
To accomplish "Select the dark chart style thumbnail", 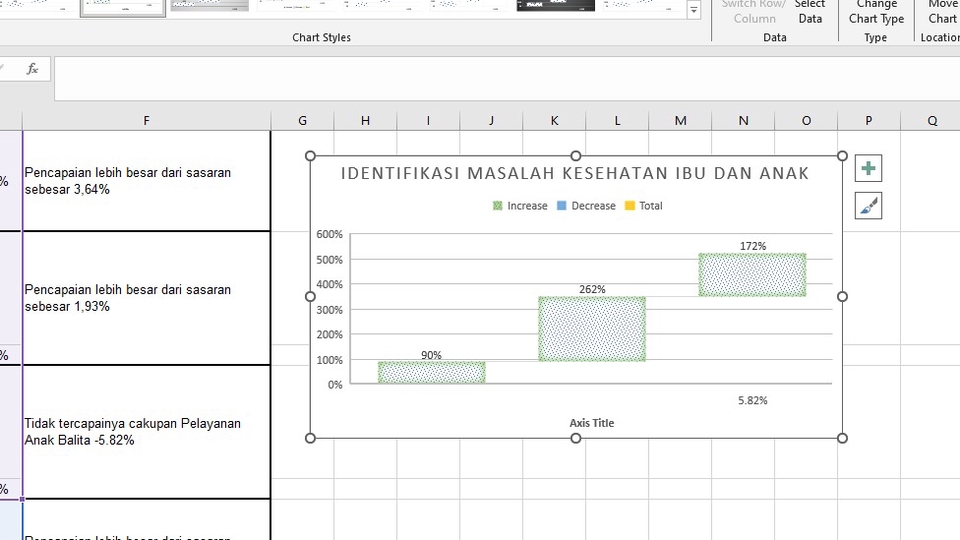I will [555, 6].
